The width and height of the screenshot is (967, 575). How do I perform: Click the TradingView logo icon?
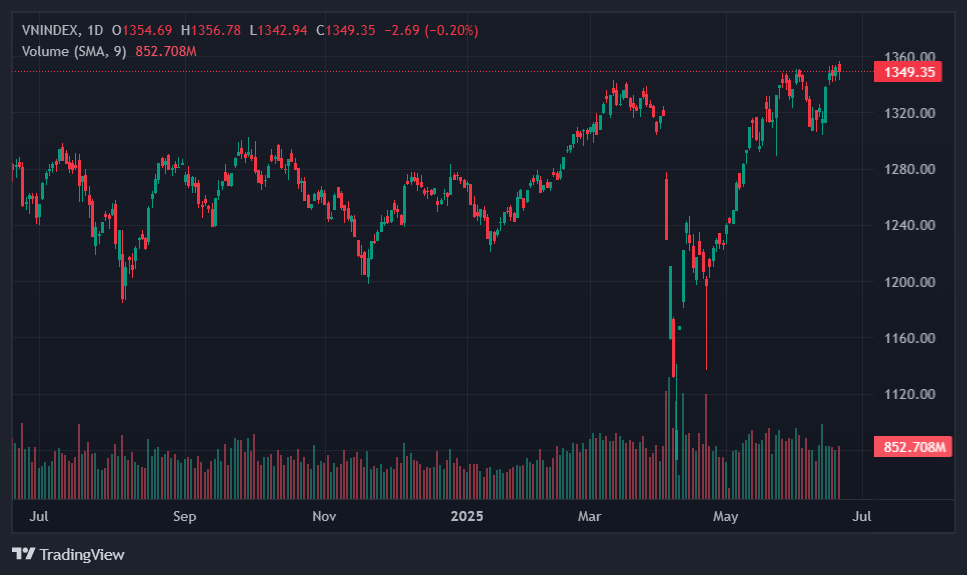[23, 554]
